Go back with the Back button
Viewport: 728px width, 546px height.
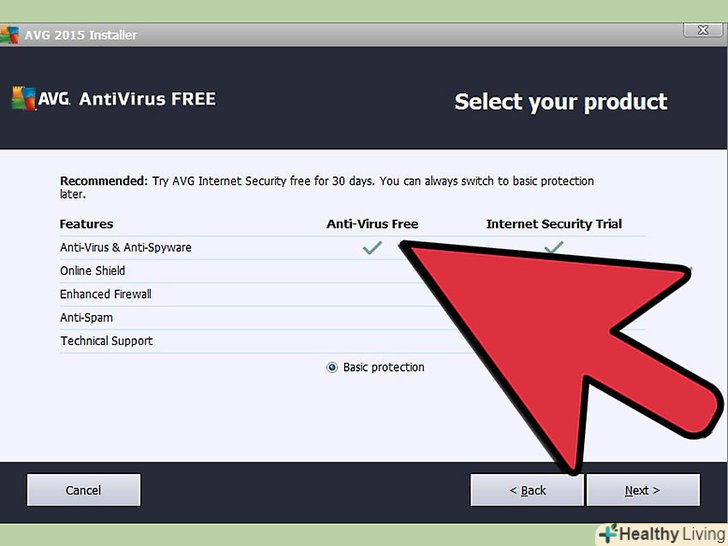(x=527, y=490)
